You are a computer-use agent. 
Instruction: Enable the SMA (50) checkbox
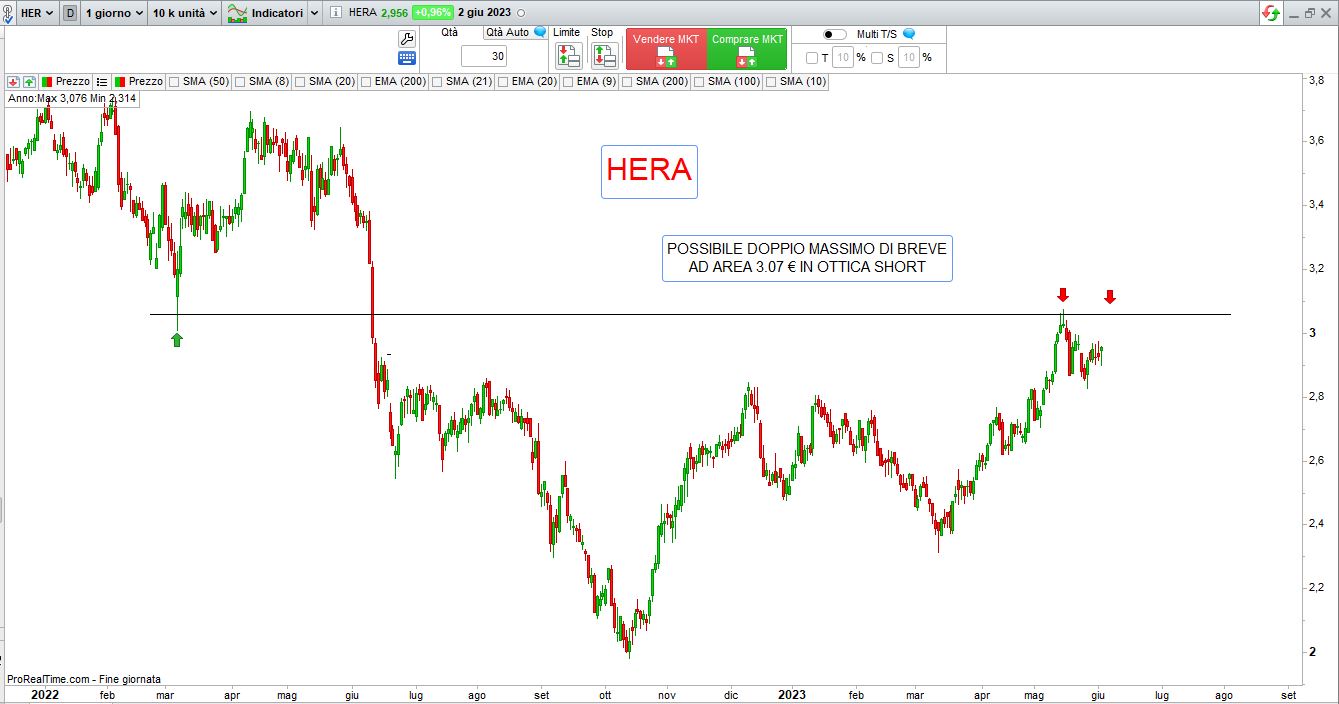(175, 81)
